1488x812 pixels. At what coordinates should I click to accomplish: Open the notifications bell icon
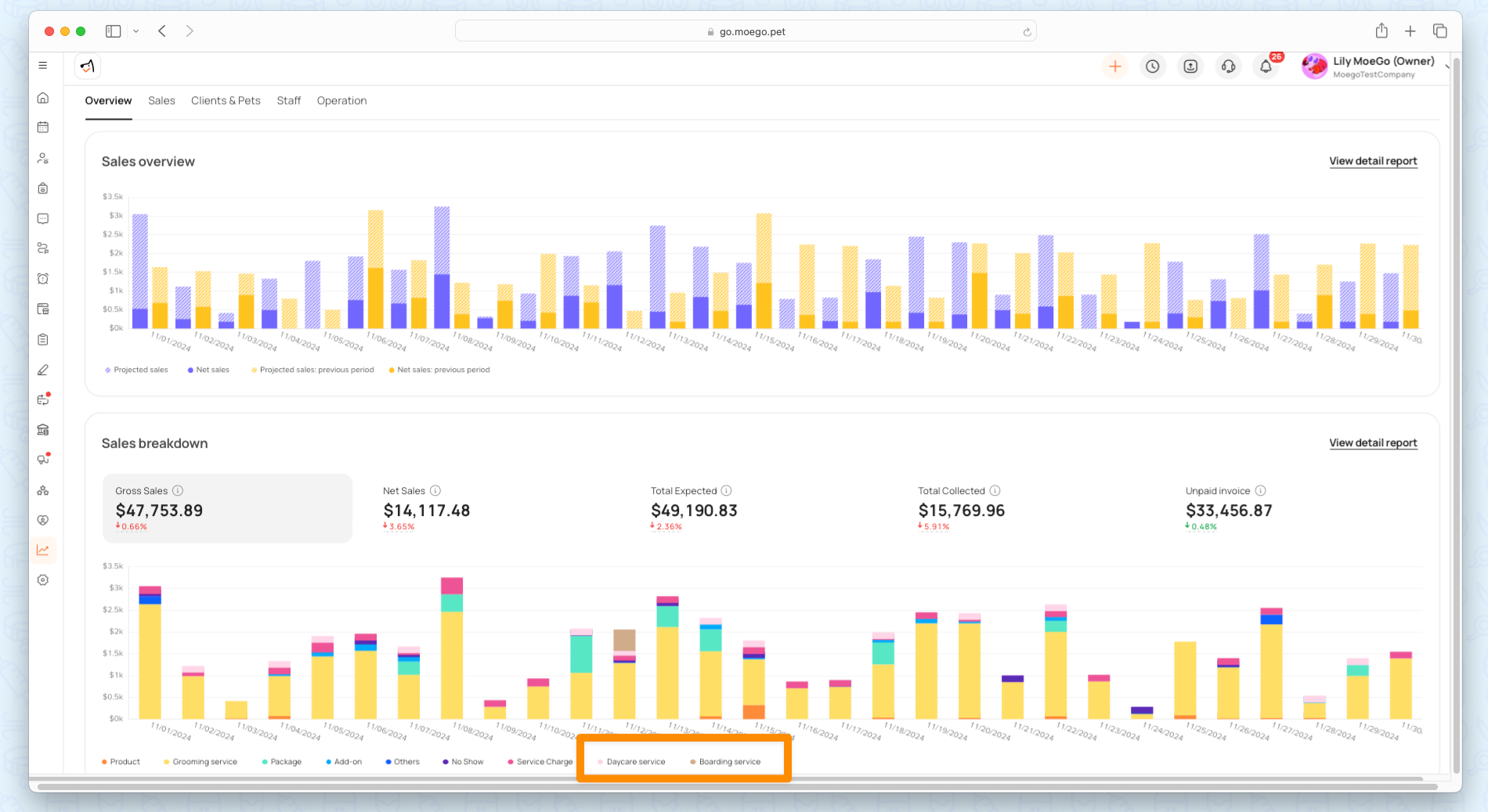coord(1266,67)
